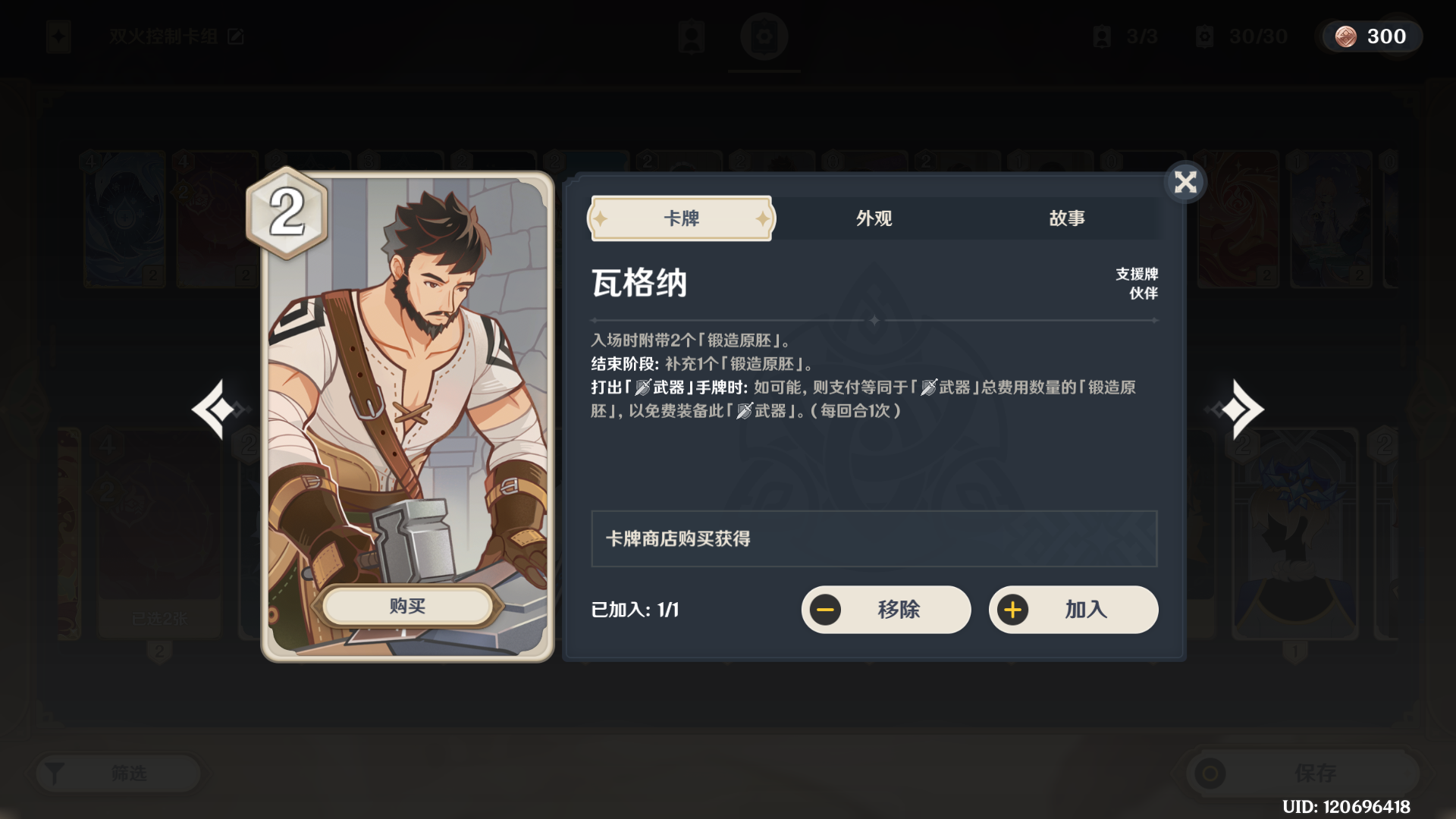The image size is (1456, 819).
Task: Click the minus icon on 移除 button
Action: (825, 610)
